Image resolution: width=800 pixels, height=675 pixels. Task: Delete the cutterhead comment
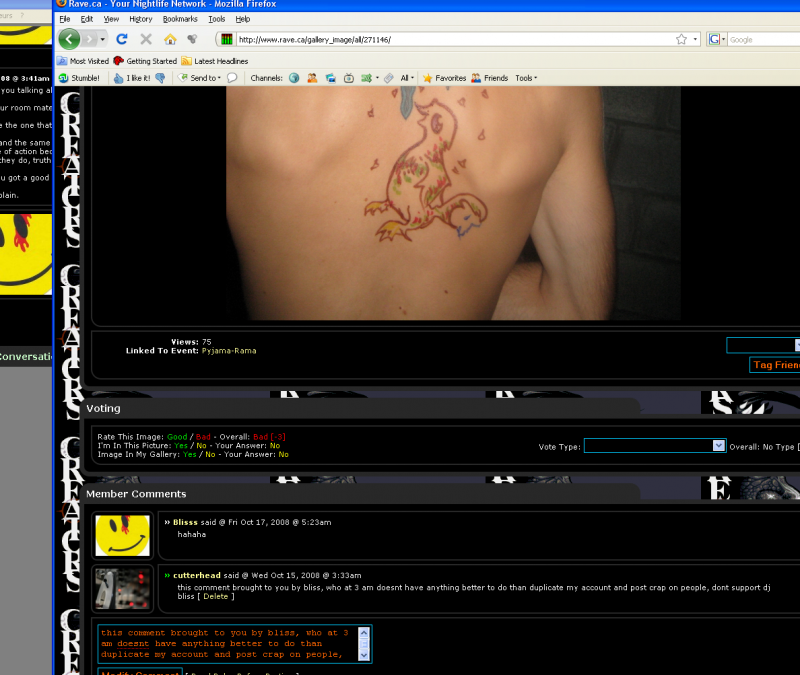(216, 596)
